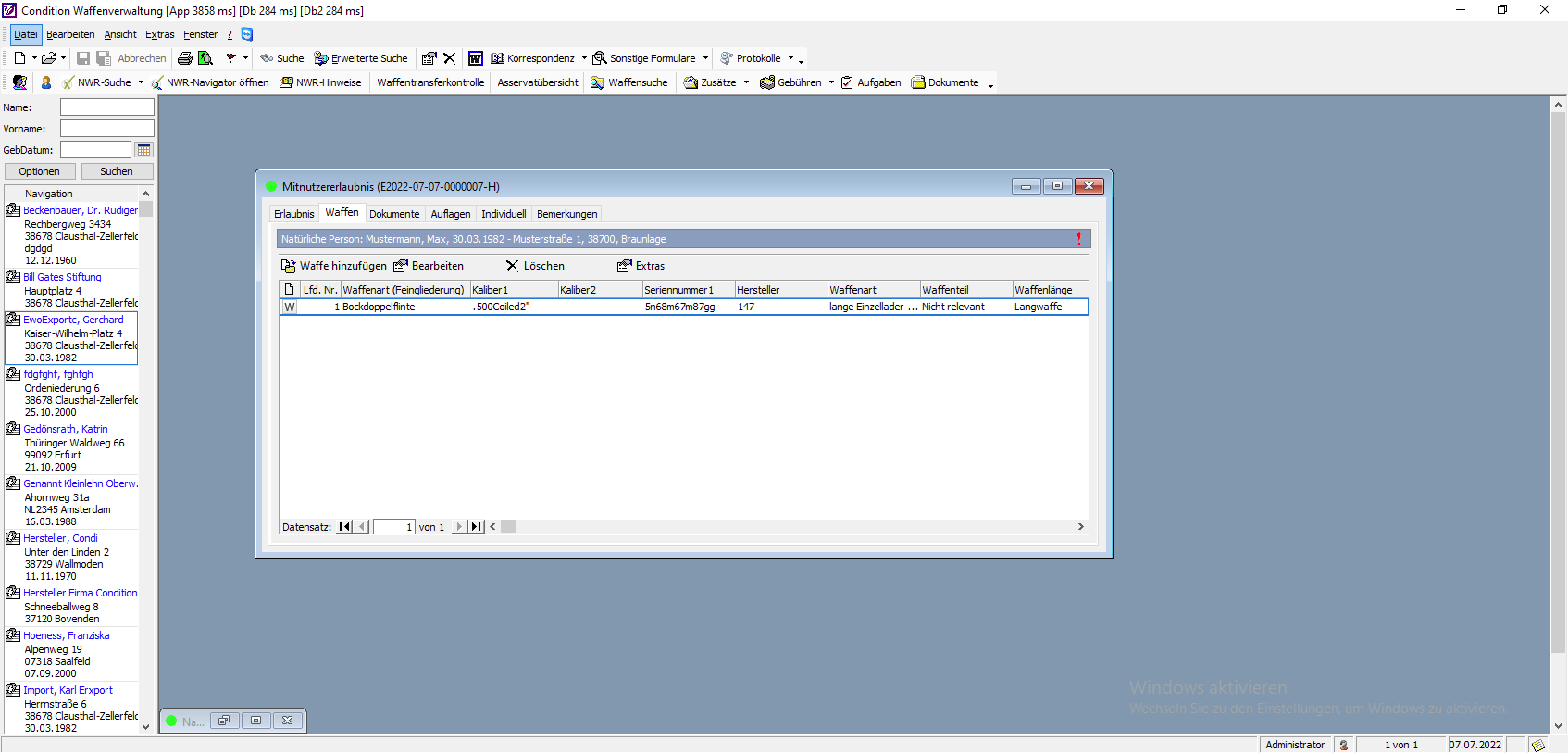The image size is (1568, 753).
Task: Click the Waffe hinzufügen button
Action: tap(334, 266)
